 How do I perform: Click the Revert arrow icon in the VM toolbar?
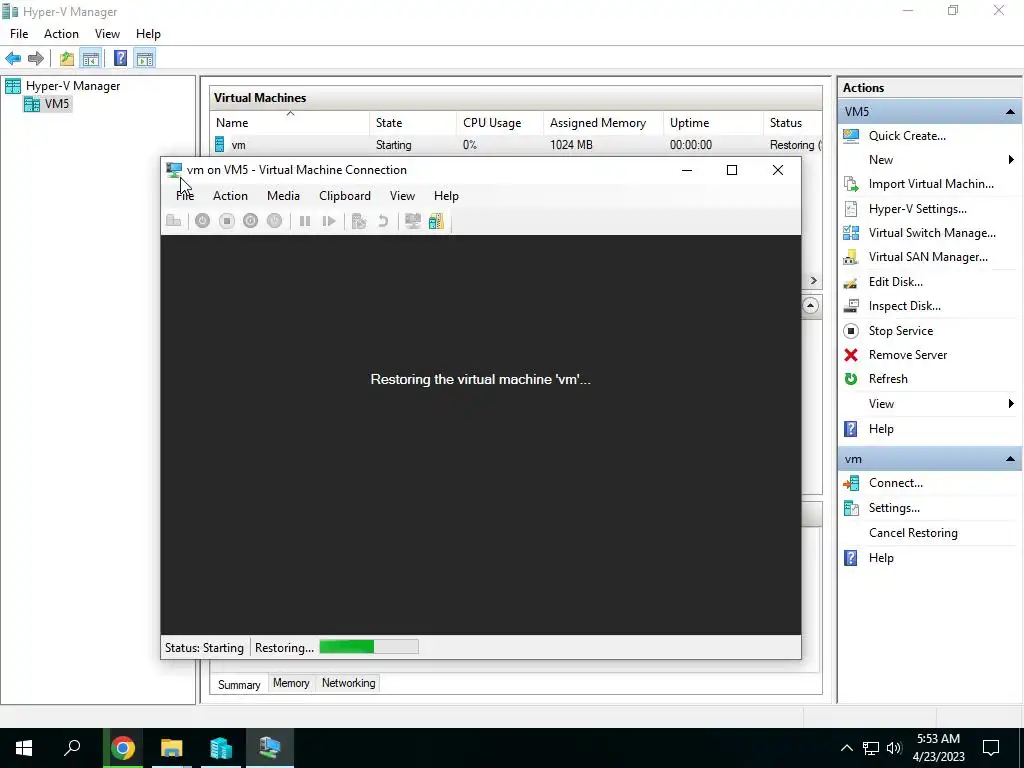[x=383, y=221]
